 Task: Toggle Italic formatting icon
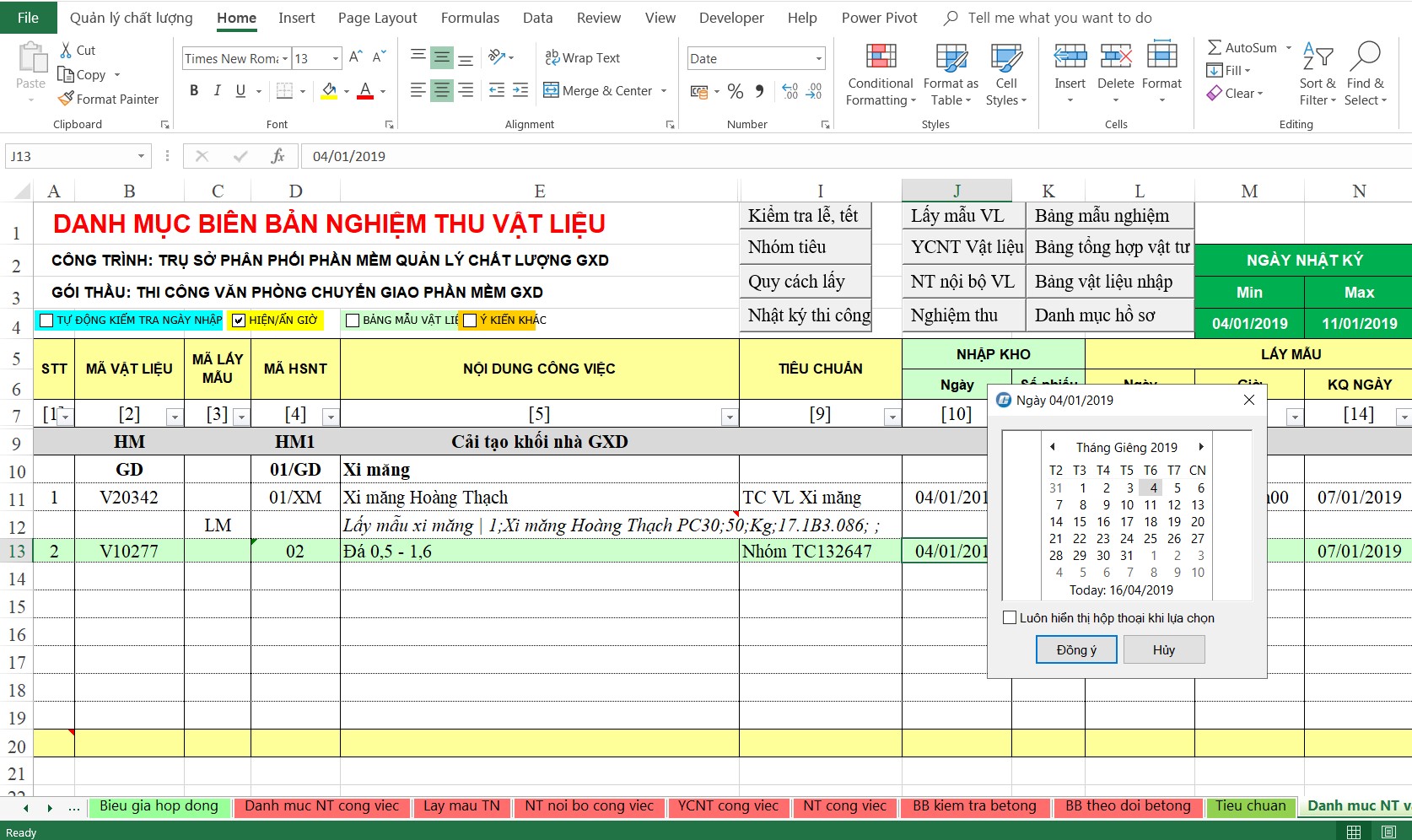point(217,90)
